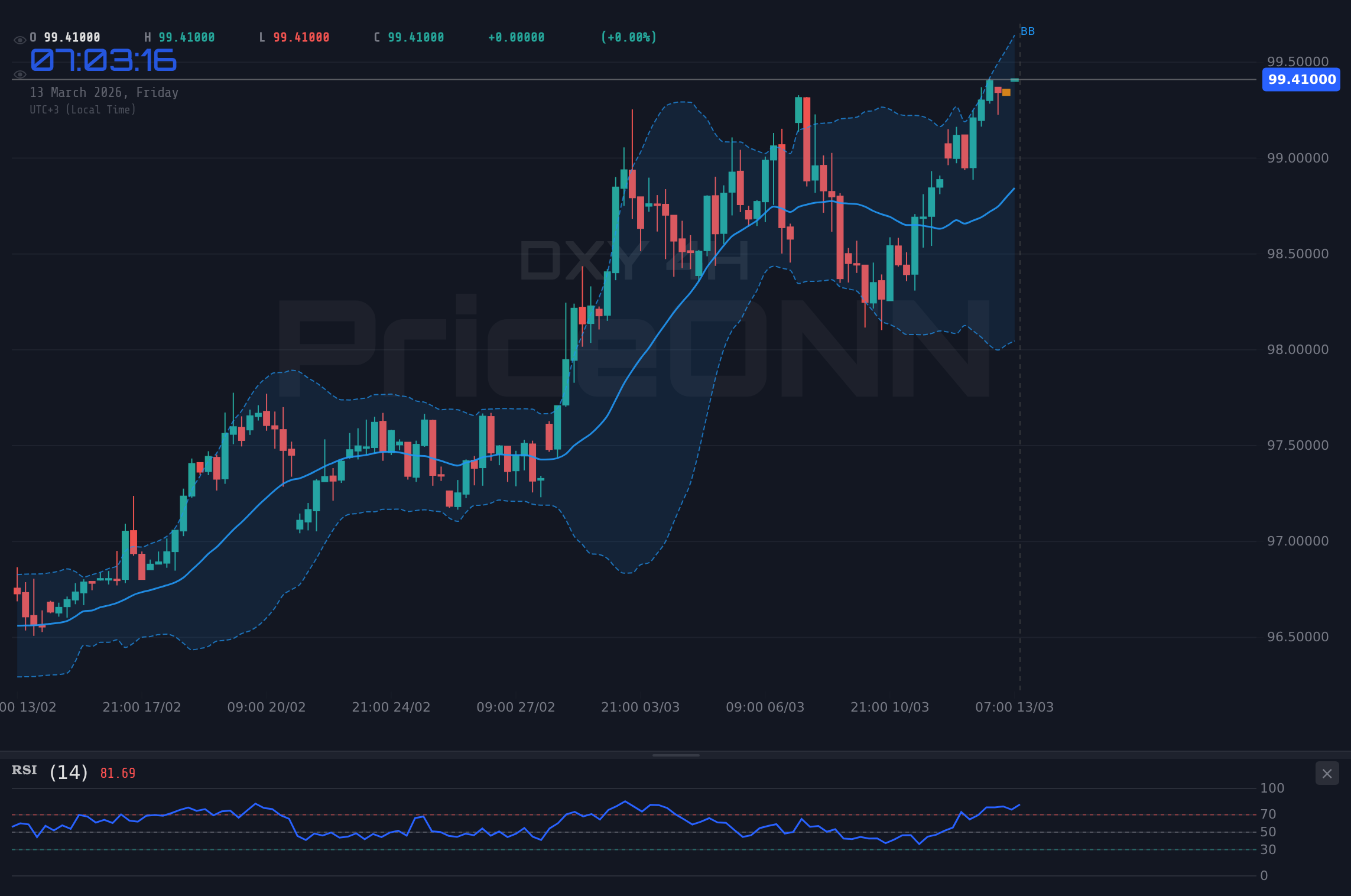
Task: Close the RSI indicator panel
Action: [1327, 774]
